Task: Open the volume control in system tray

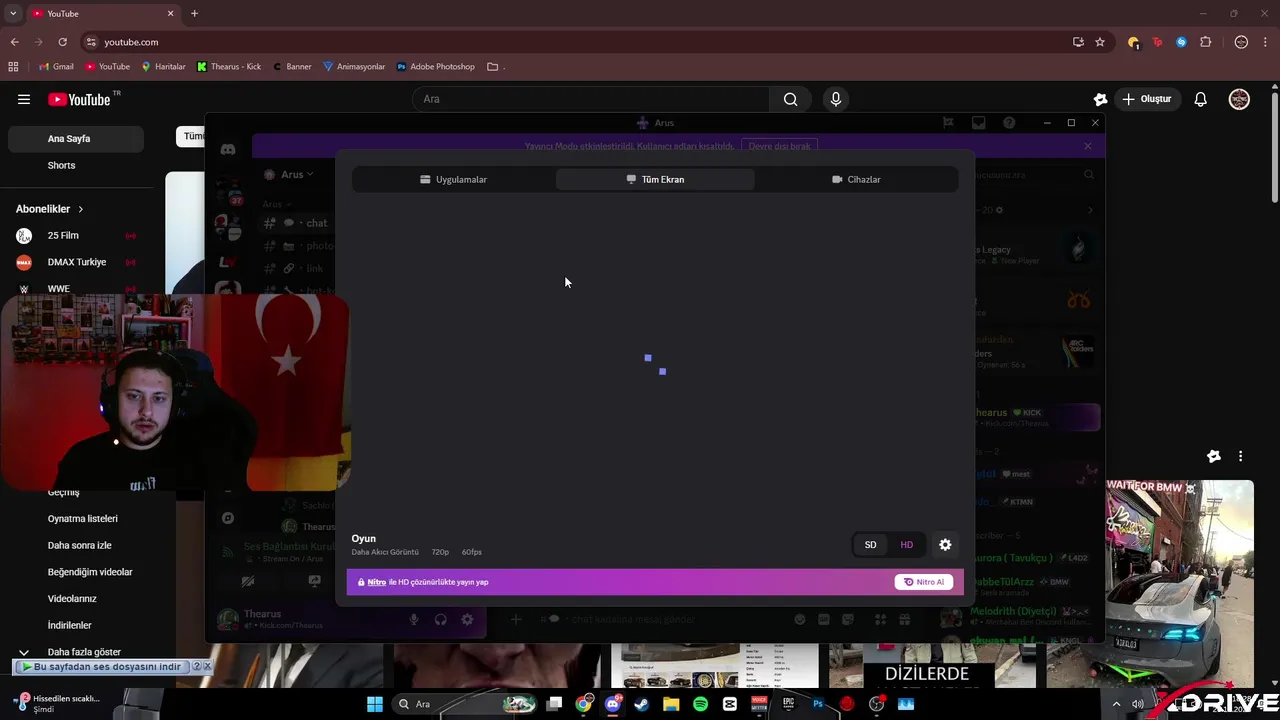Action: (x=1138, y=704)
